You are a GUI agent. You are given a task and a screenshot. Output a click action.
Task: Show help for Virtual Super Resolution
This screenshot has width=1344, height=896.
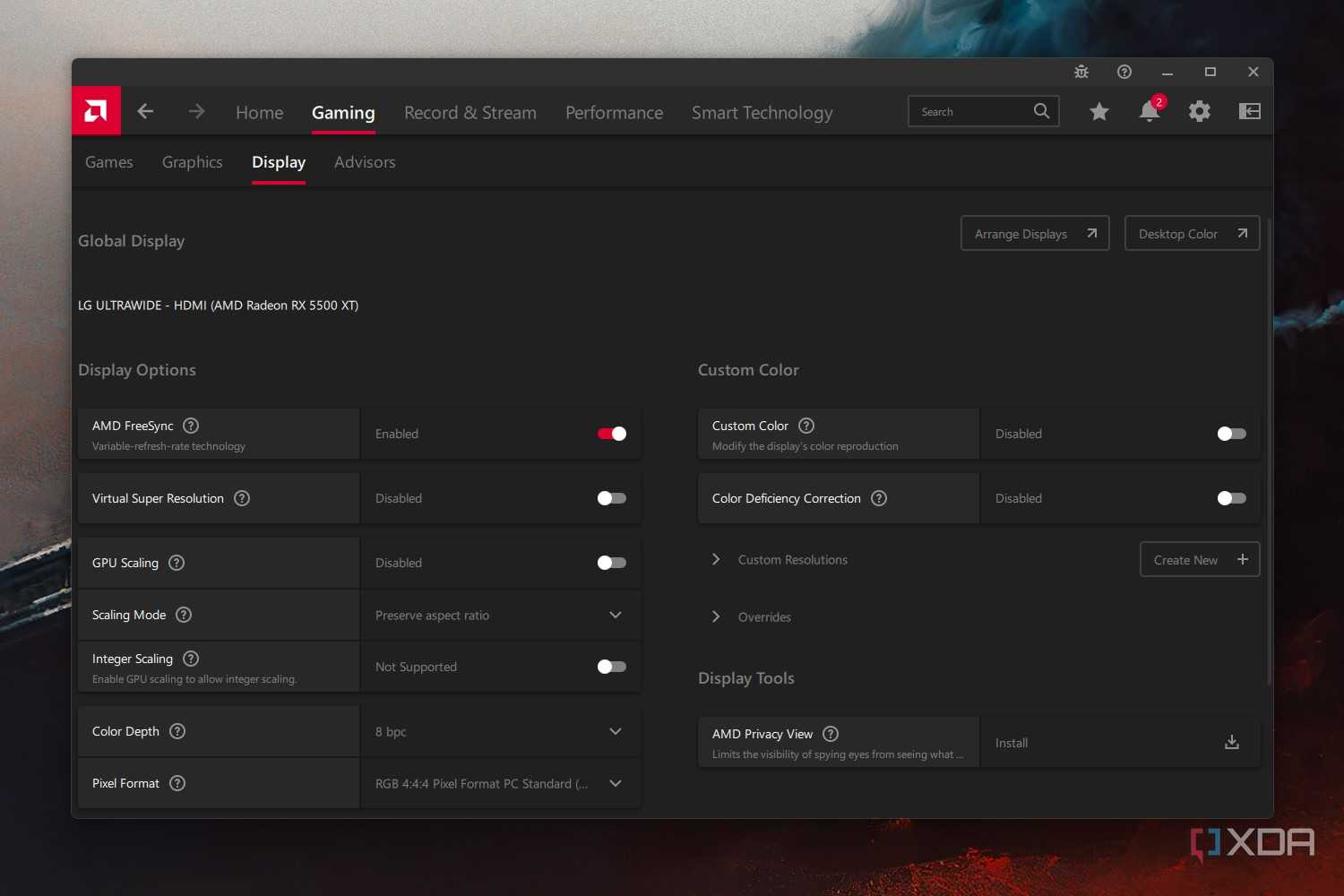coord(242,498)
